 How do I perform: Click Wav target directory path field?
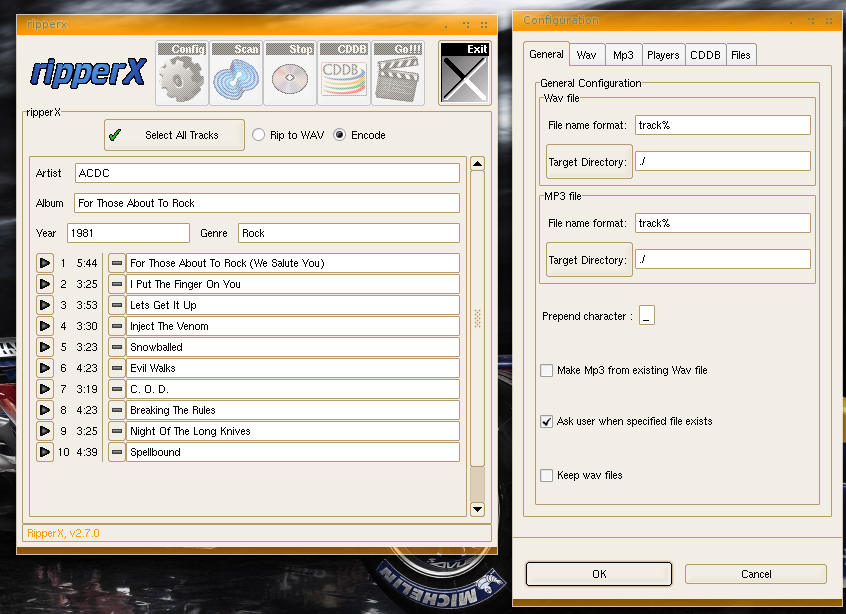[x=722, y=161]
